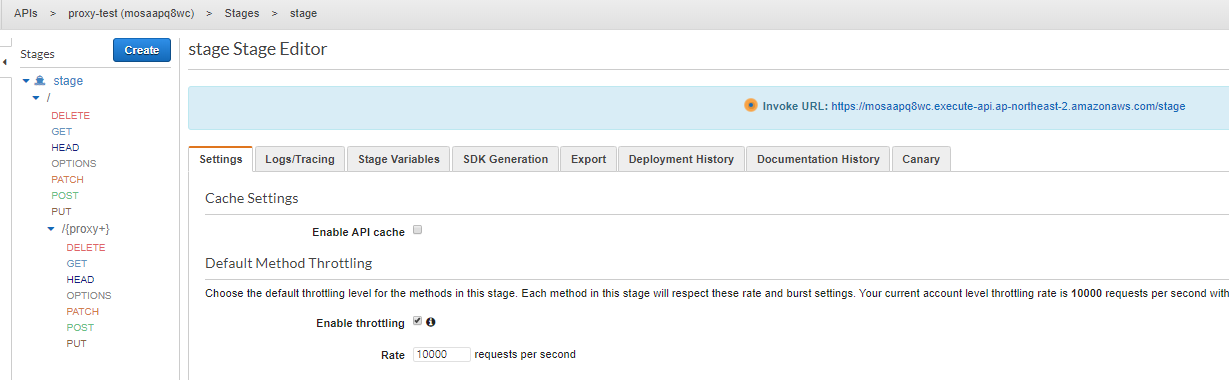Open Stage Variables tab
The image size is (1229, 380).
398,159
